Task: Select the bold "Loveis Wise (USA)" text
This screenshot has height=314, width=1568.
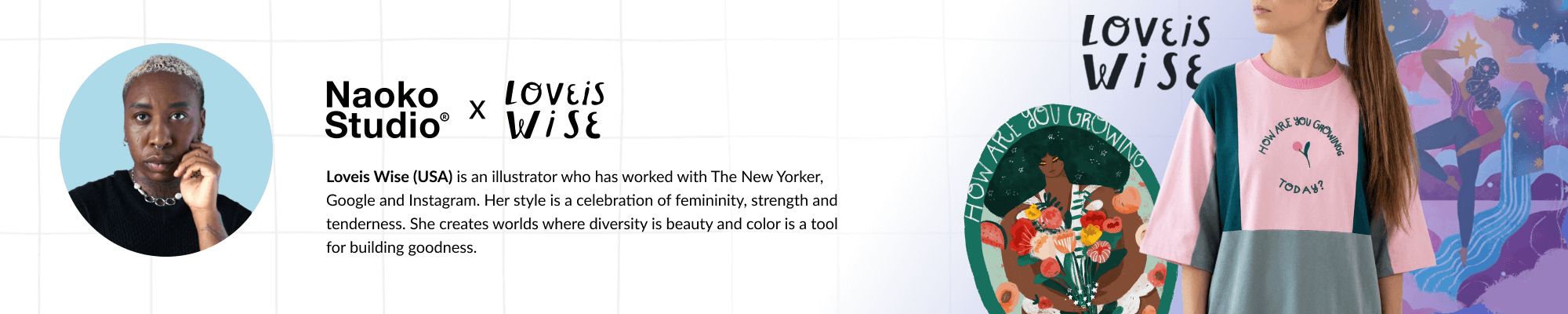Action: tap(389, 177)
